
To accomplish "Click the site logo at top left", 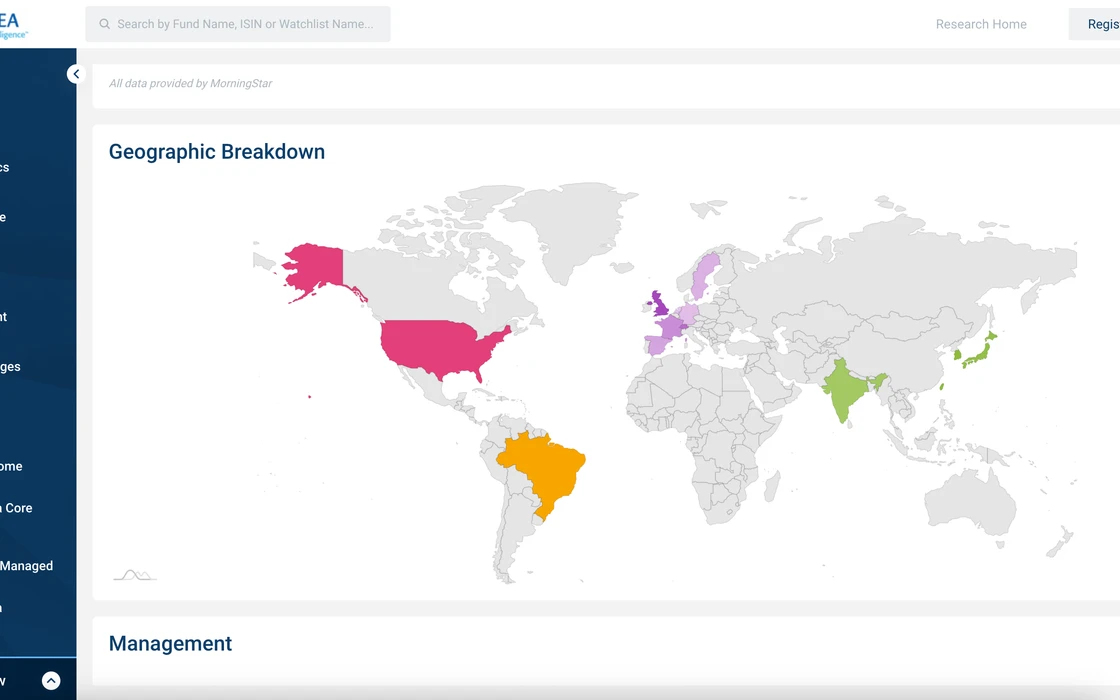I will [14, 25].
